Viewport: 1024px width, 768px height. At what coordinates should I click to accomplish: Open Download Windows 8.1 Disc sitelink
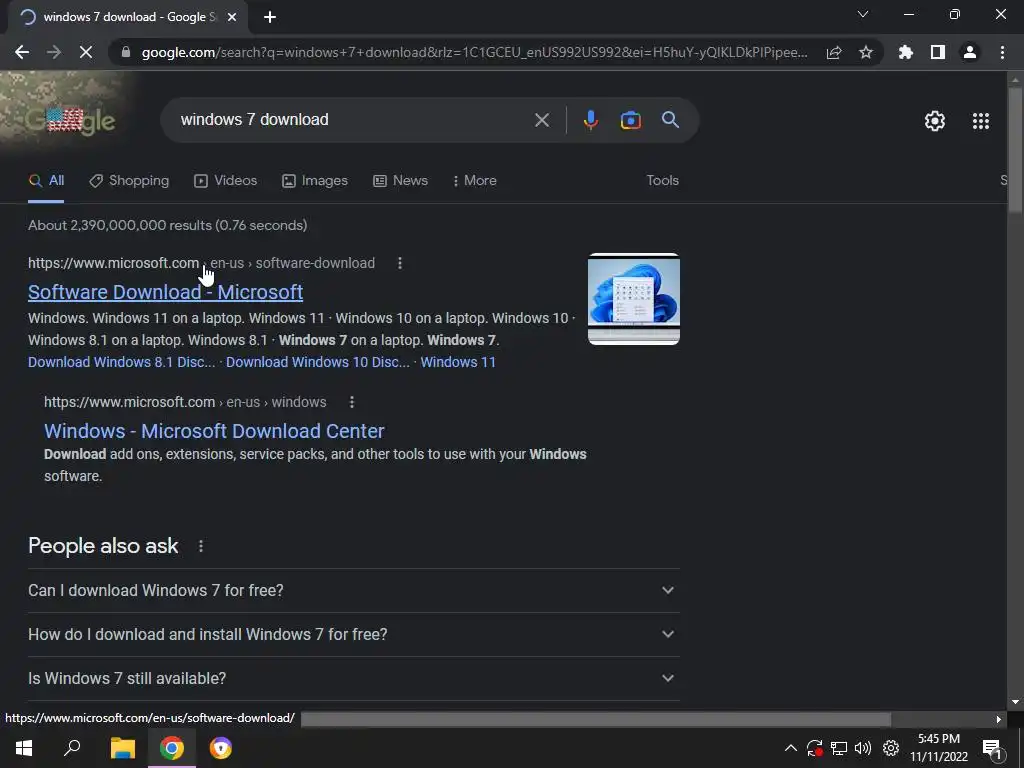(x=121, y=362)
